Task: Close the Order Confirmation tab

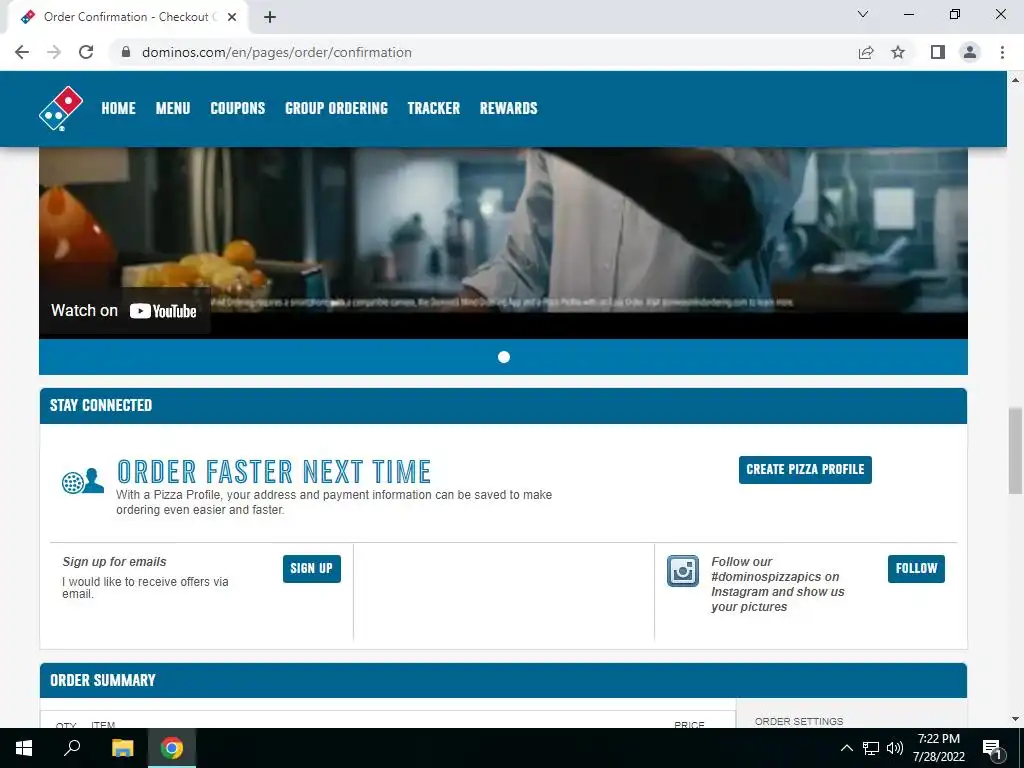Action: pos(232,17)
